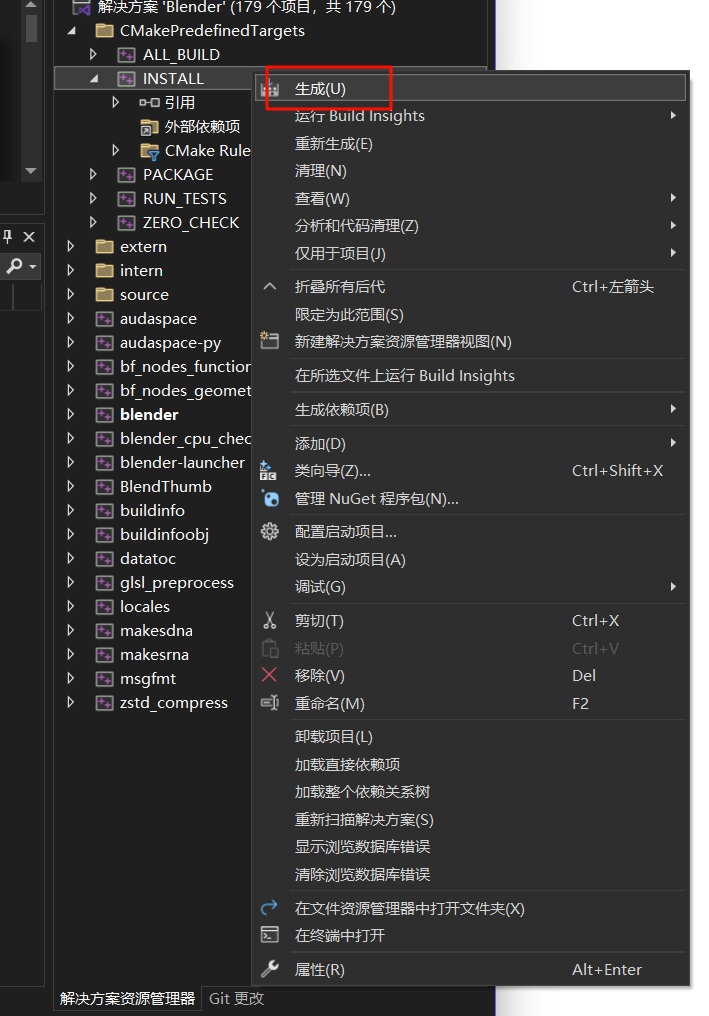Expand the RUN_TESTS project node

click(x=93, y=198)
